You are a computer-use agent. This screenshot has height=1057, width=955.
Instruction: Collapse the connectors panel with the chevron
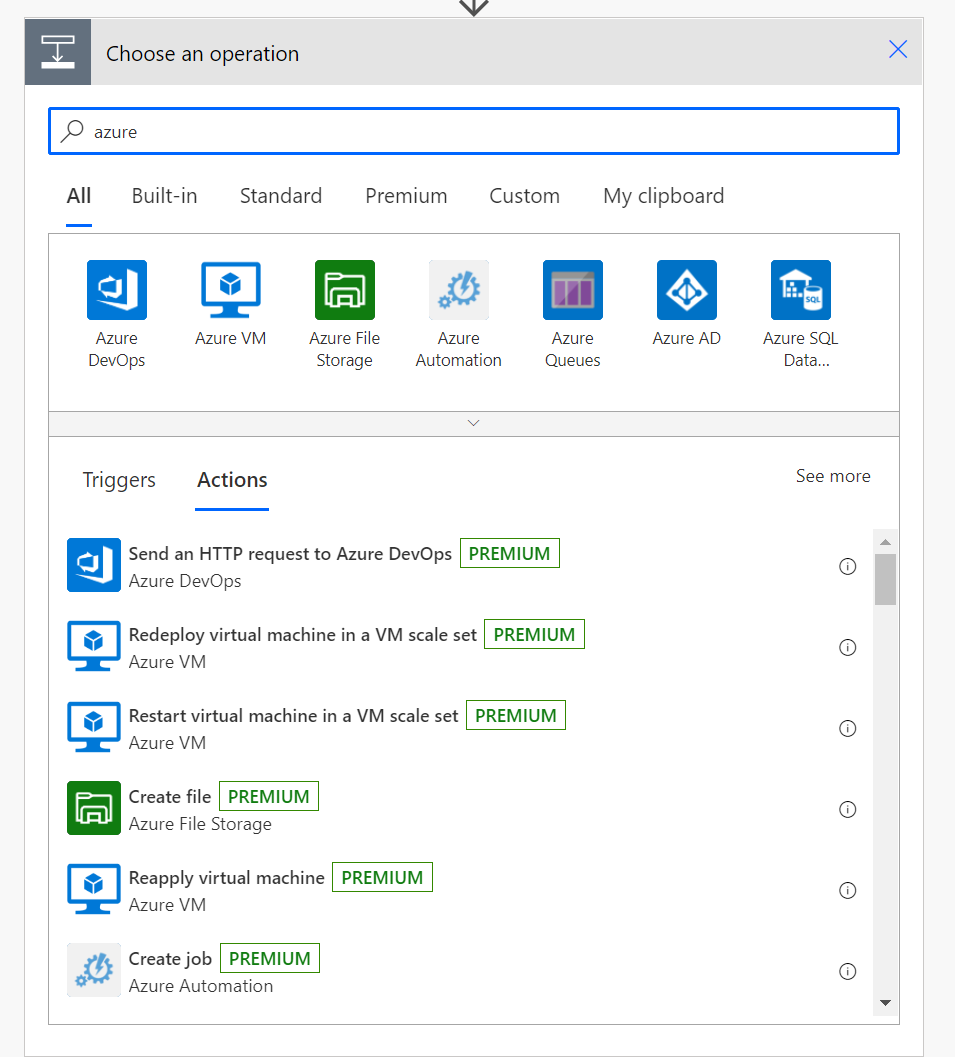click(x=474, y=424)
